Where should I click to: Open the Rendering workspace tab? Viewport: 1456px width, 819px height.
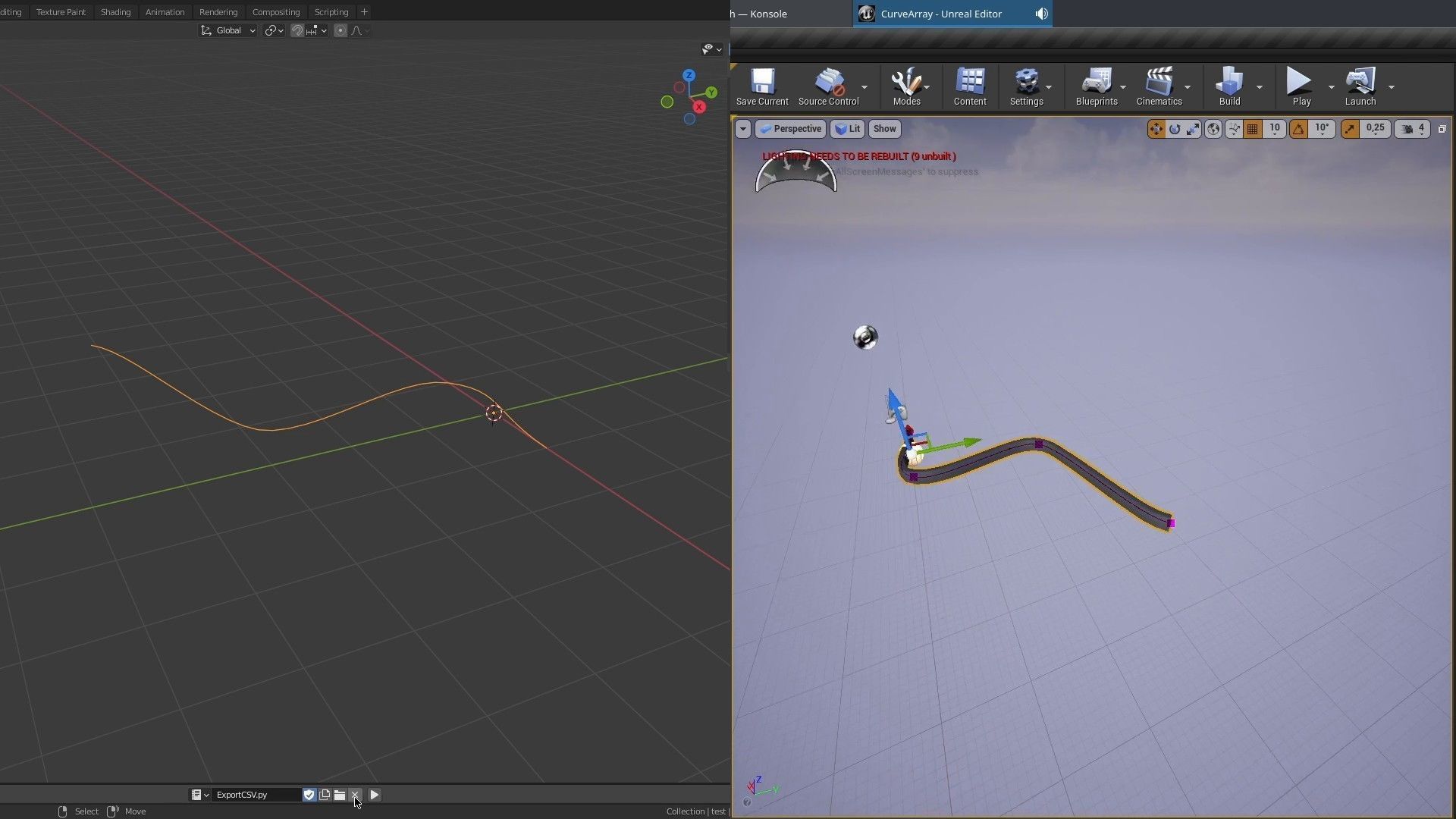click(218, 11)
